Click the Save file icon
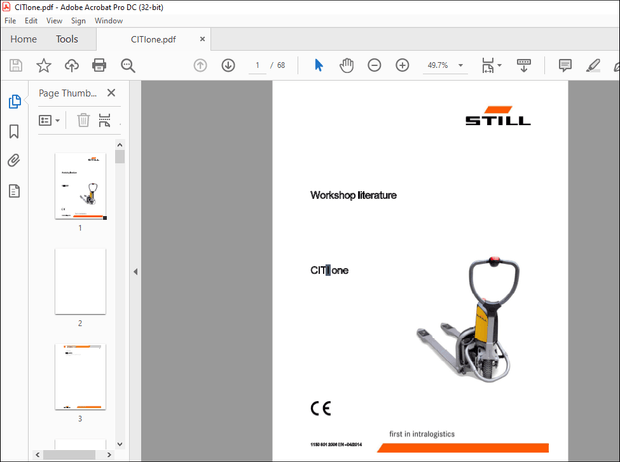This screenshot has height=462, width=620. [x=16, y=65]
